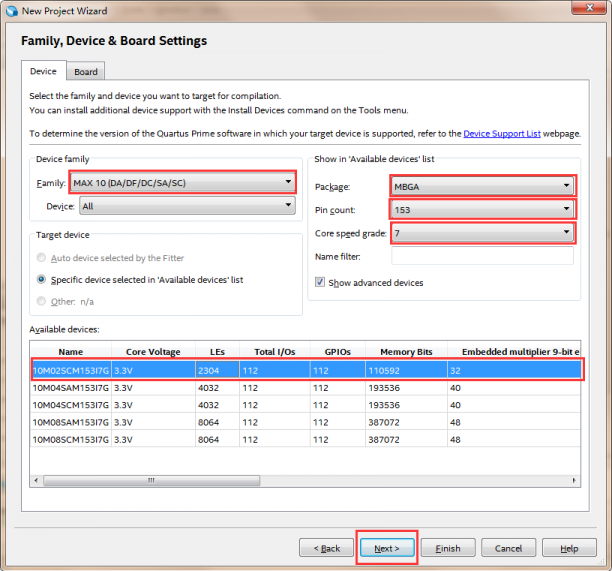Viewport: 612px width, 571px height.
Task: Toggle the Show advanced devices checkbox
Action: 320,282
